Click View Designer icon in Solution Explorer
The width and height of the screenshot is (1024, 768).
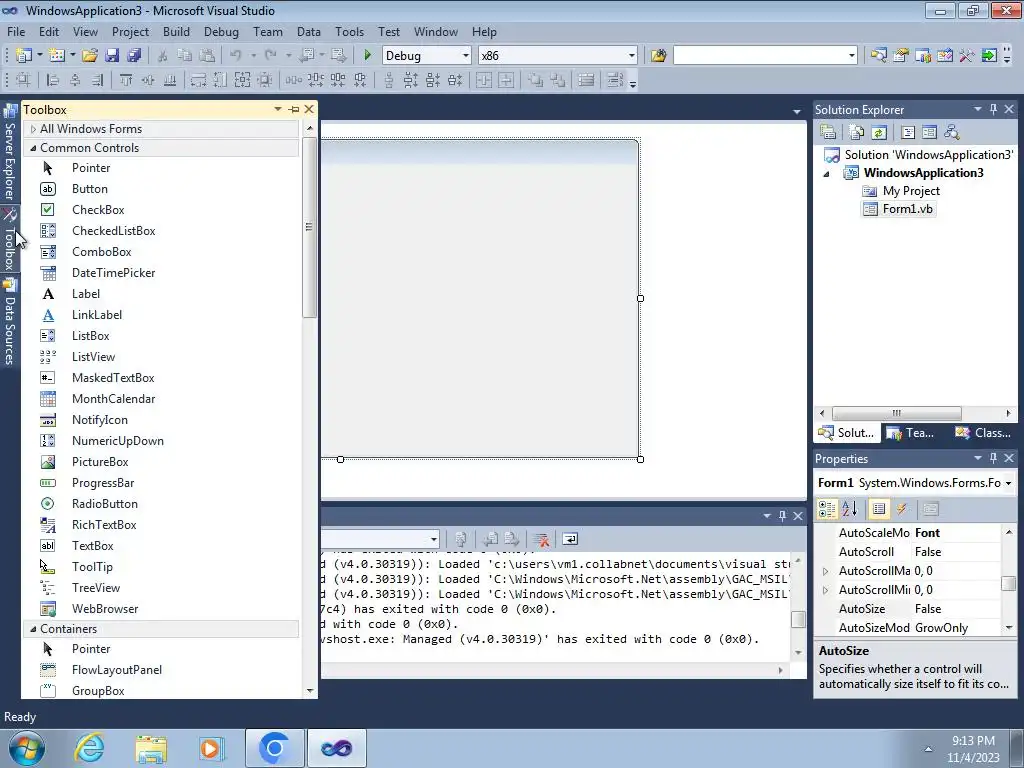pyautogui.click(x=929, y=133)
